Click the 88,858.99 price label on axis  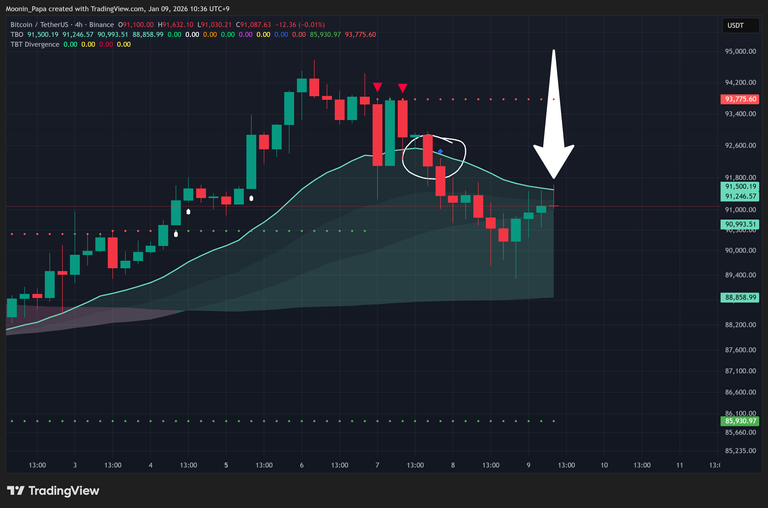(739, 297)
